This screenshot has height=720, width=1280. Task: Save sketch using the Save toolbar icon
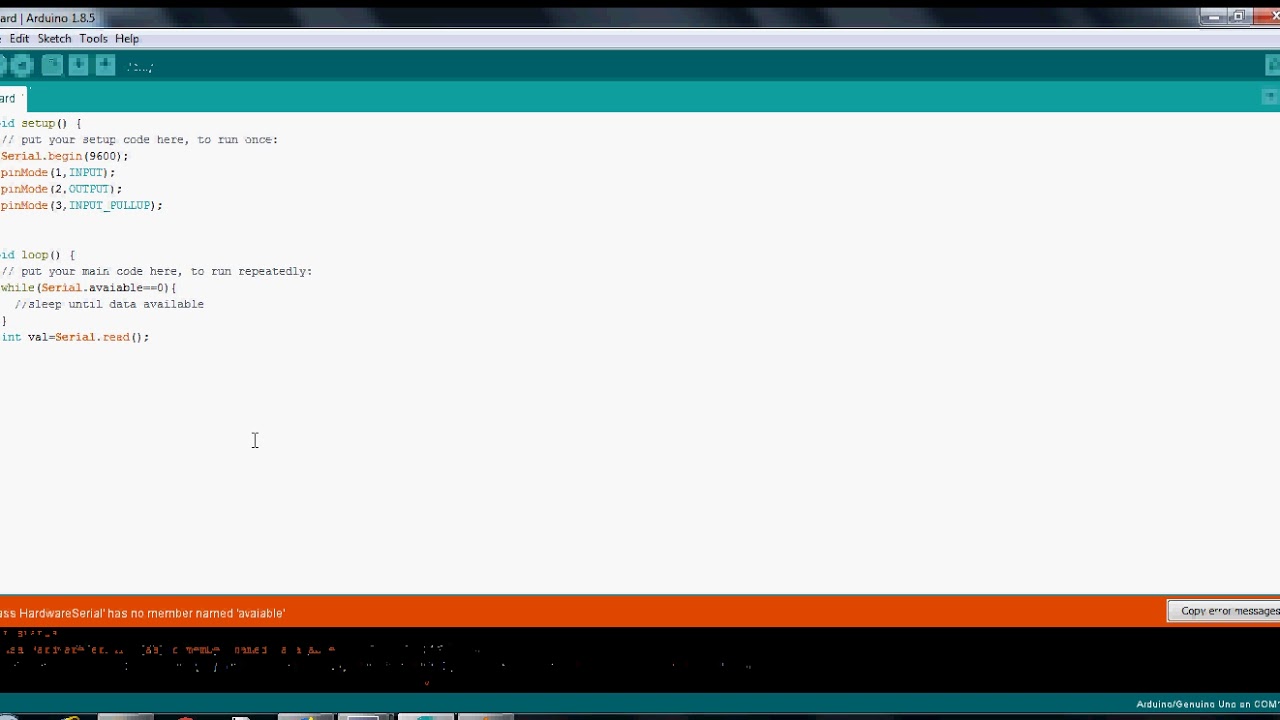pos(105,66)
